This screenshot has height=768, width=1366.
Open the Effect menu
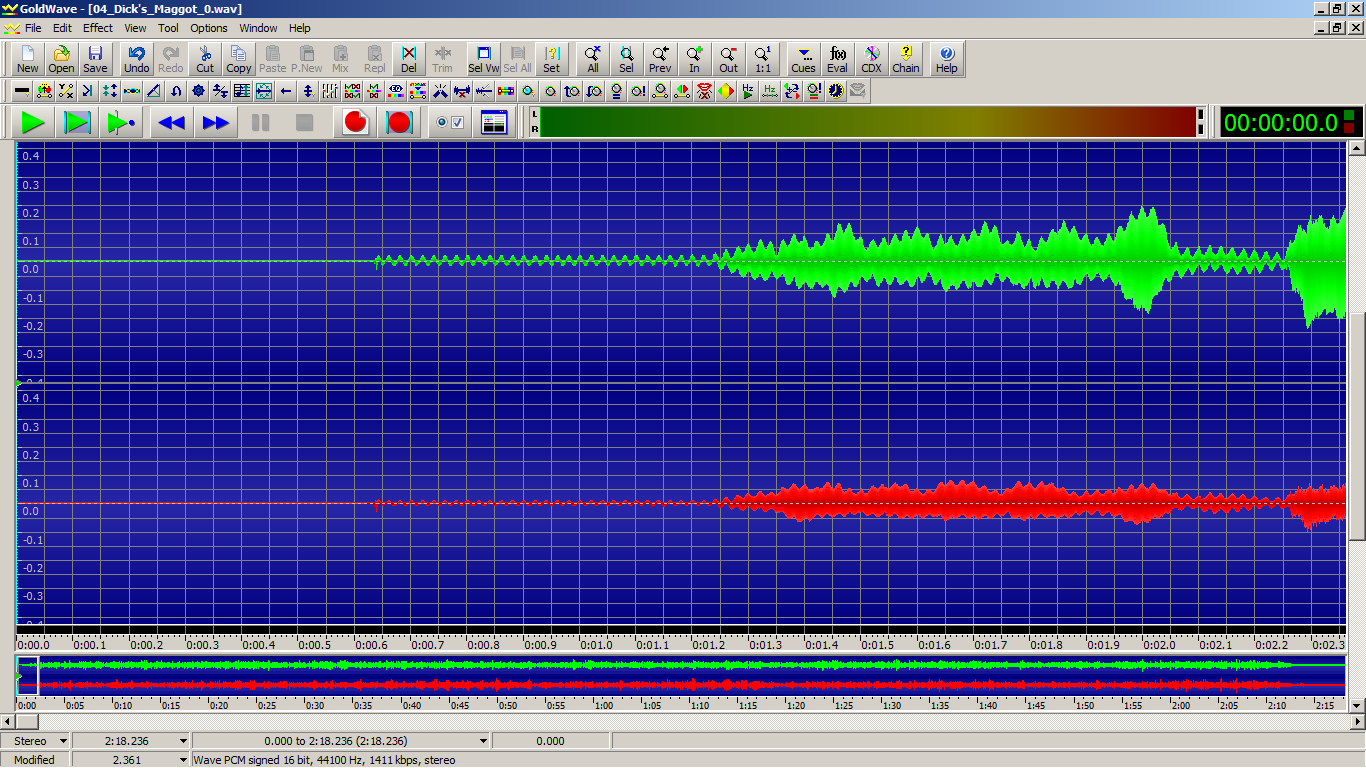(x=98, y=28)
